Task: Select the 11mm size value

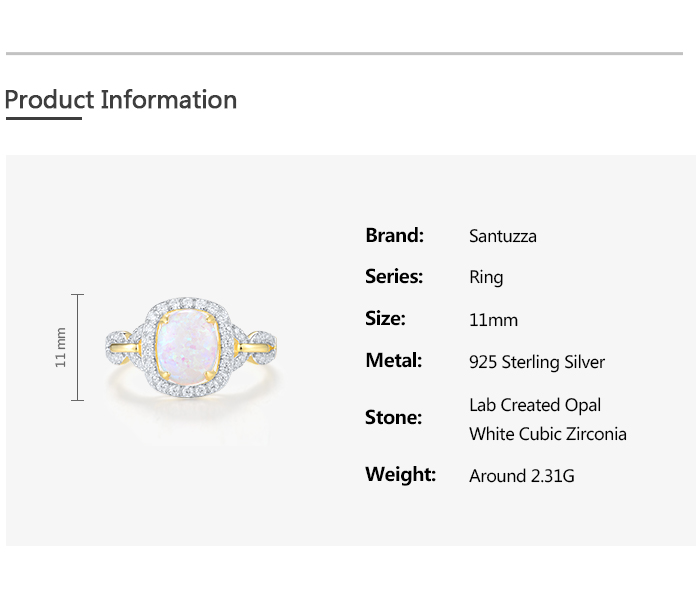Action: coord(493,320)
